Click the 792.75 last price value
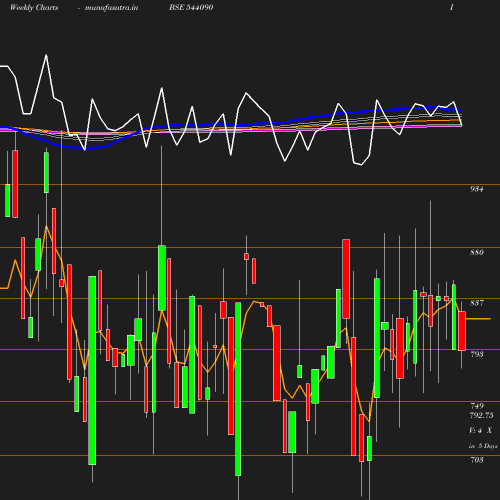The image size is (500, 500). point(482,415)
